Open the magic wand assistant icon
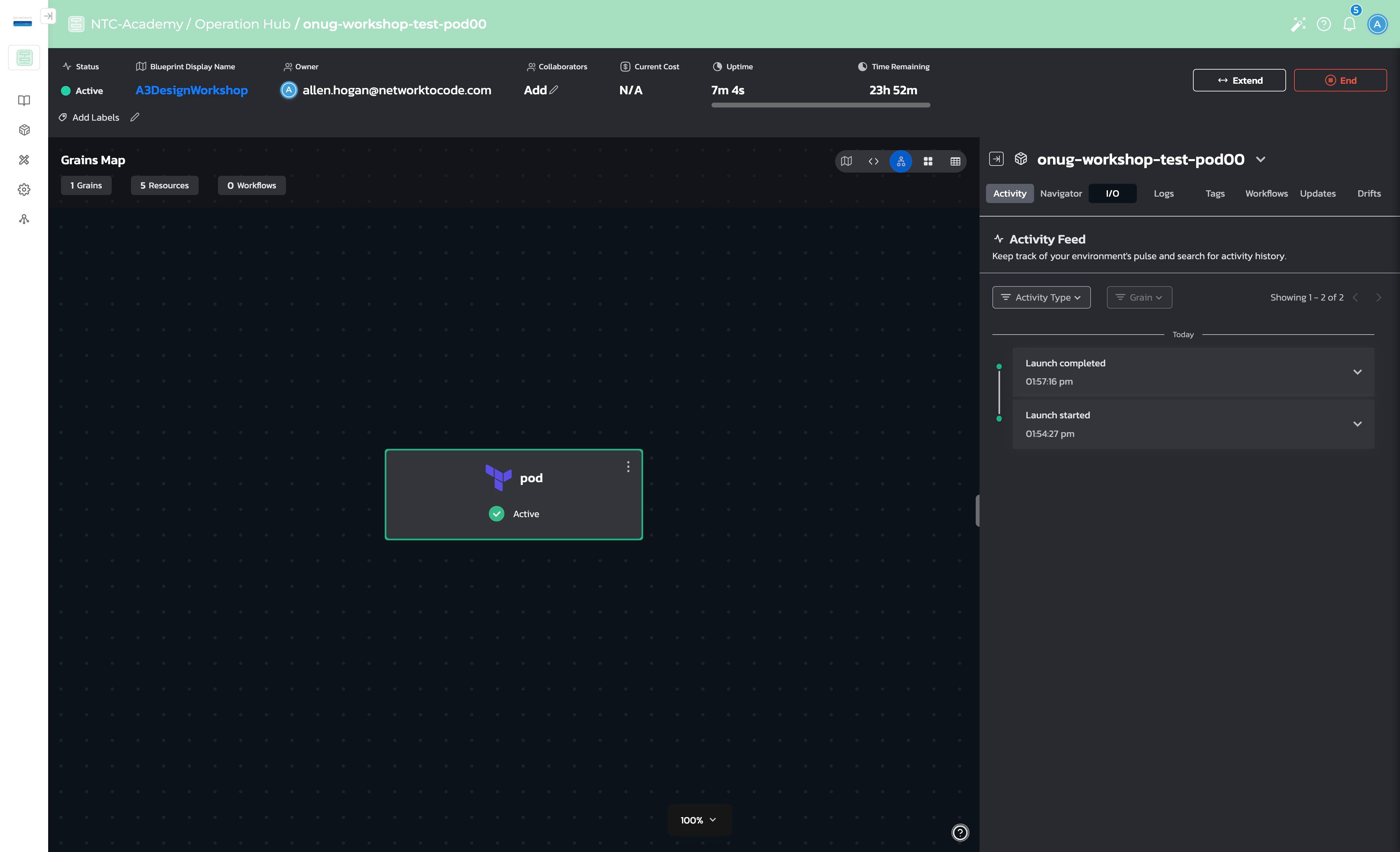This screenshot has height=852, width=1400. 1298,24
